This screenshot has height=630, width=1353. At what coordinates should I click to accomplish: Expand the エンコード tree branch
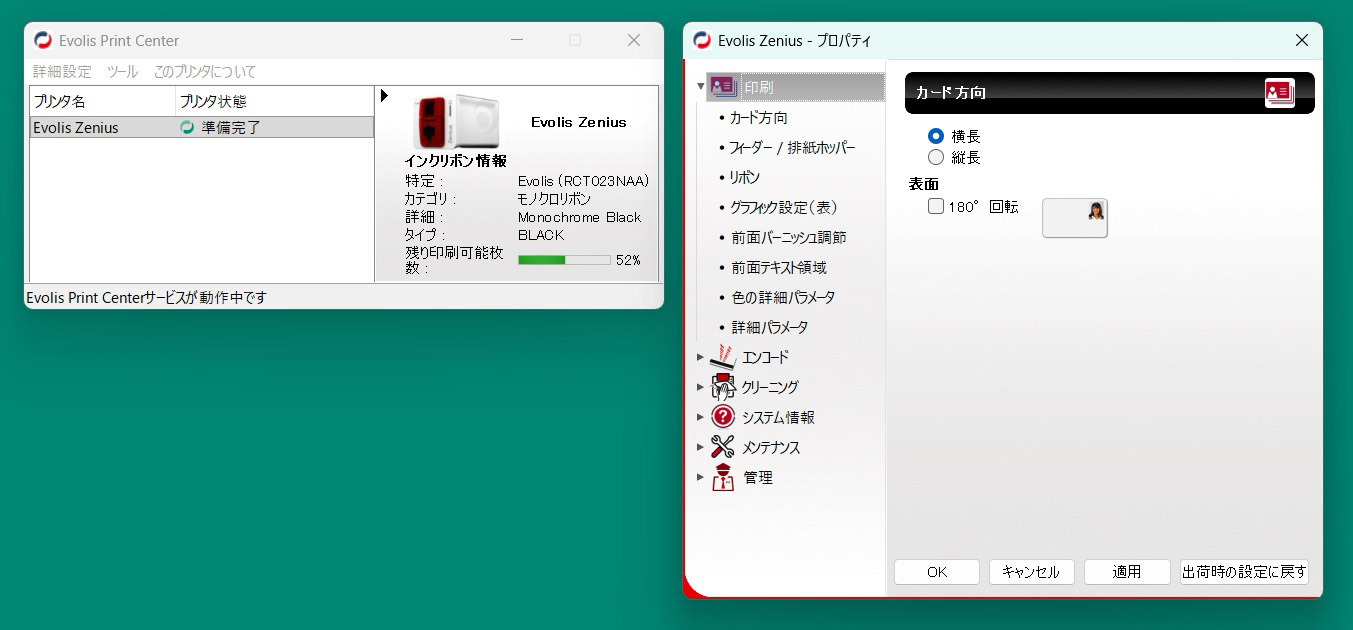coord(699,356)
